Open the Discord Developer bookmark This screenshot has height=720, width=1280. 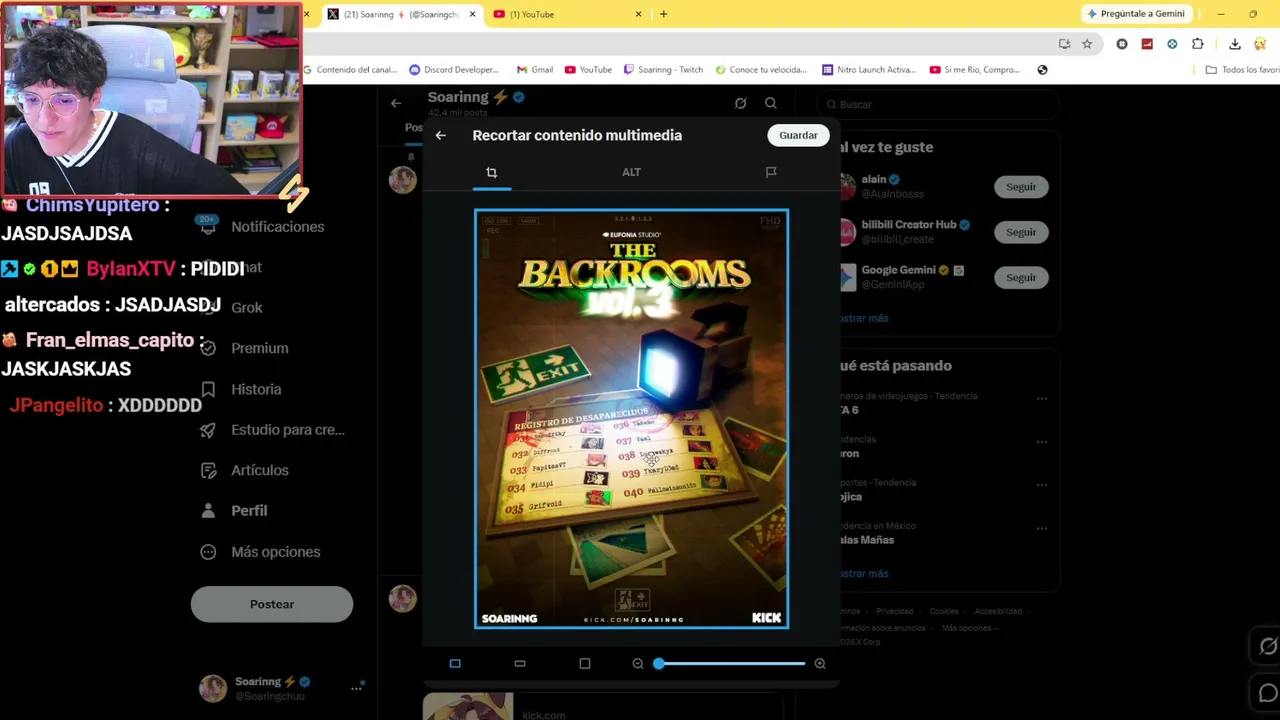coord(454,70)
